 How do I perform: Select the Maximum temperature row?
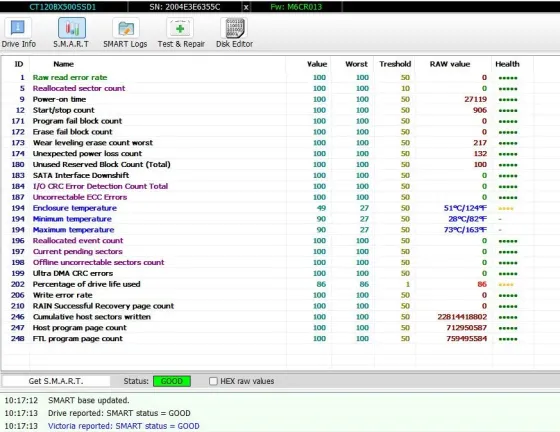point(268,230)
